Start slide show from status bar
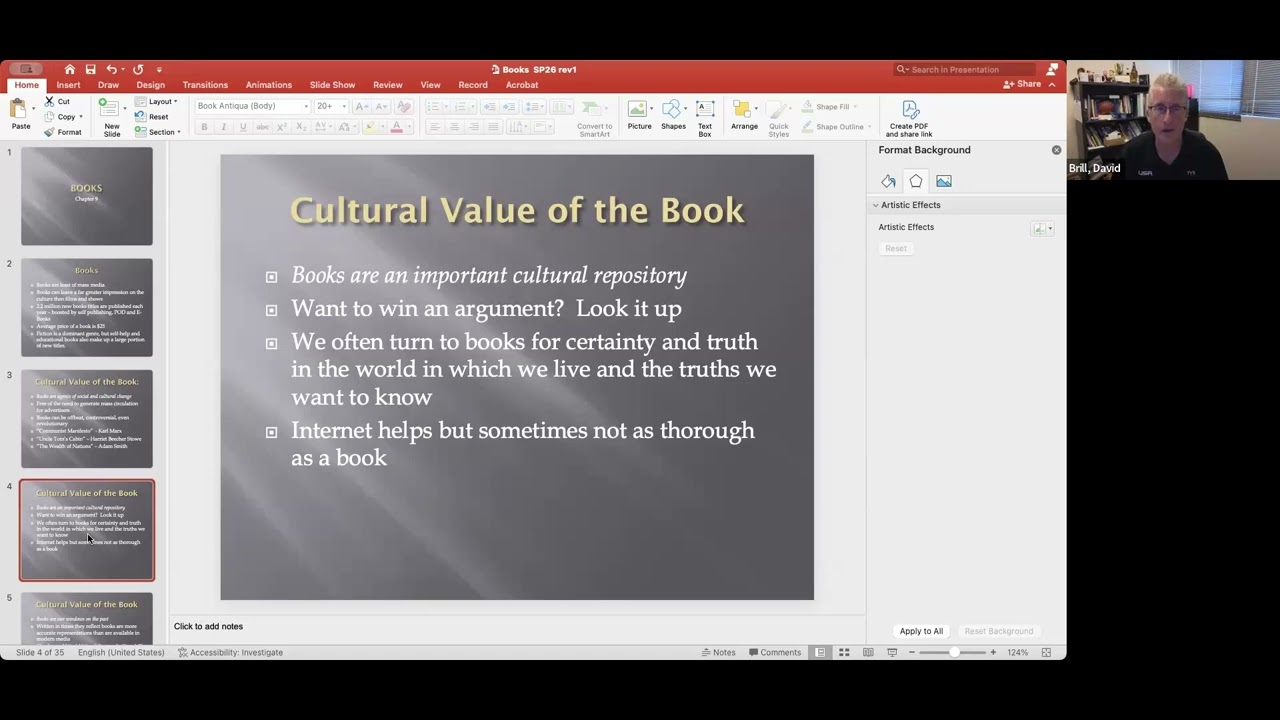Viewport: 1280px width, 720px height. pos(892,652)
